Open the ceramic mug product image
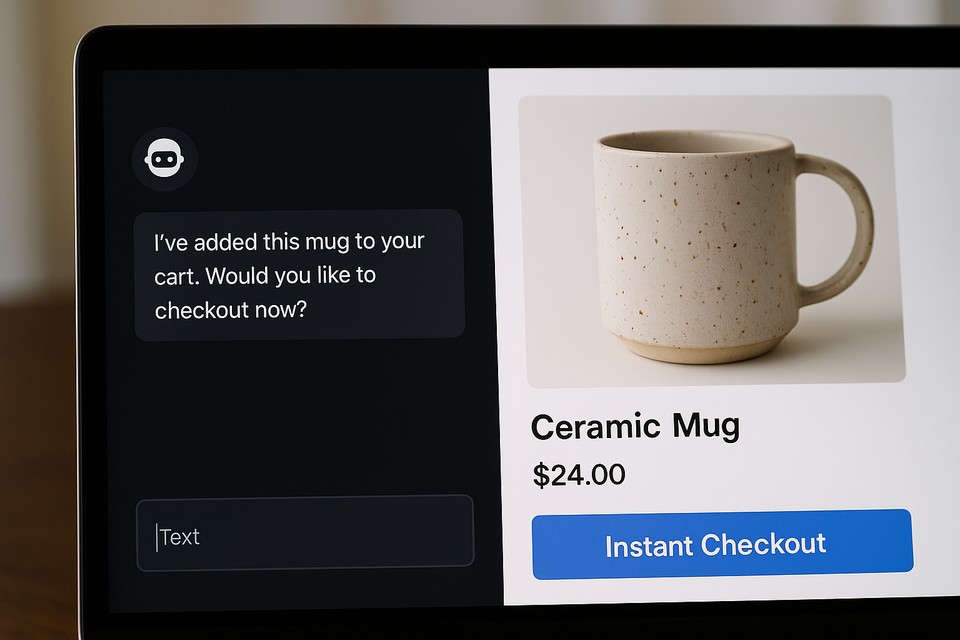Screen dimensions: 960x640 712,241
